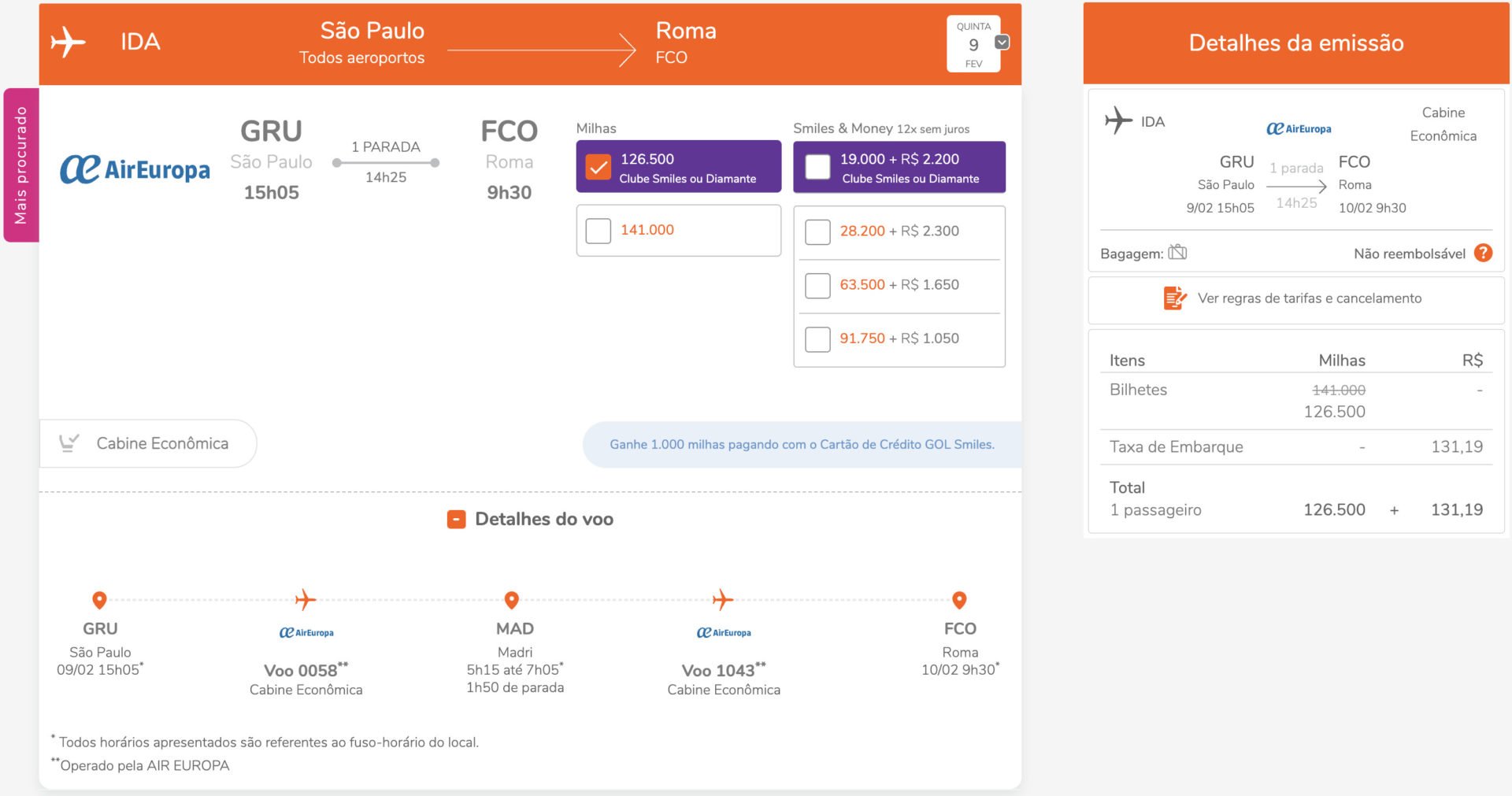Open the date dropdown arrow next to Quinta 9 Fev
The width and height of the screenshot is (1512, 796).
point(1002,42)
